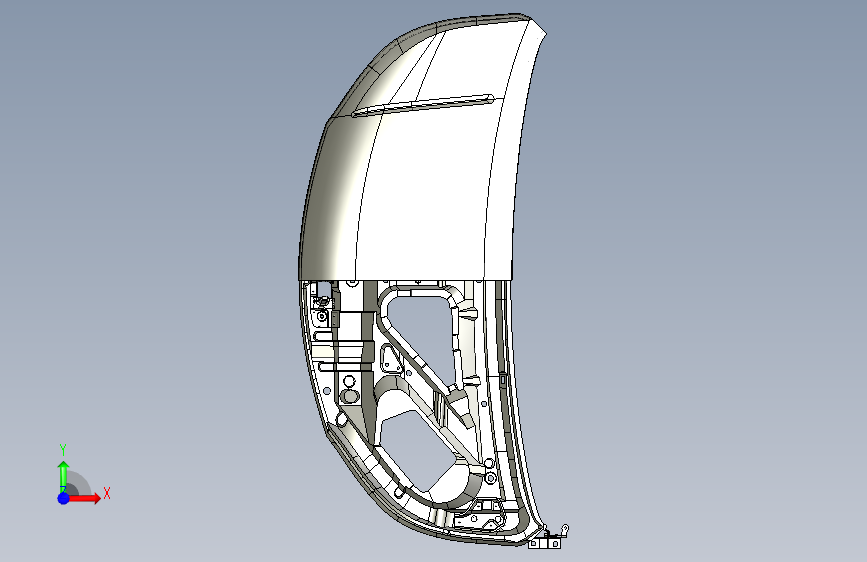This screenshot has height=562, width=867.
Task: Select the elongated handle groove on the outer panel
Action: tap(423, 105)
